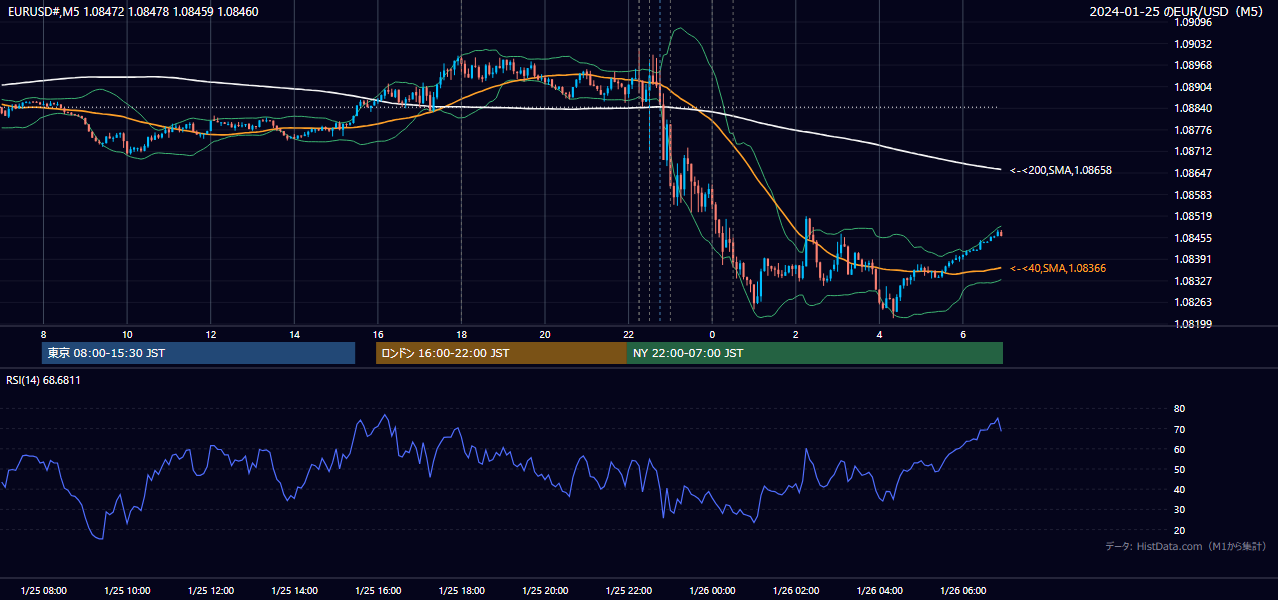Click price axis value 1.08583
This screenshot has height=600, width=1278.
pos(1192,195)
